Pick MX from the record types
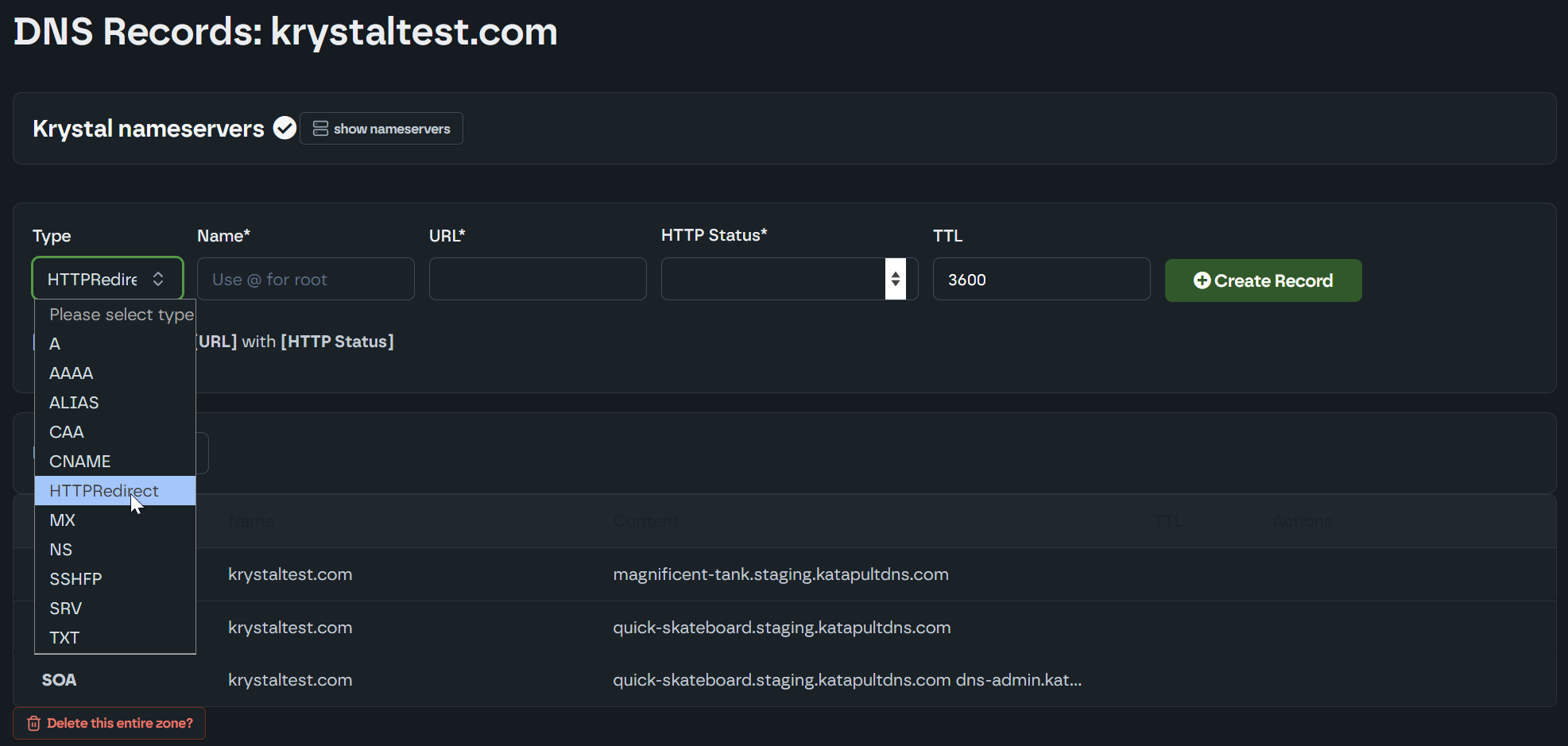Image resolution: width=1568 pixels, height=746 pixels. pos(62,520)
